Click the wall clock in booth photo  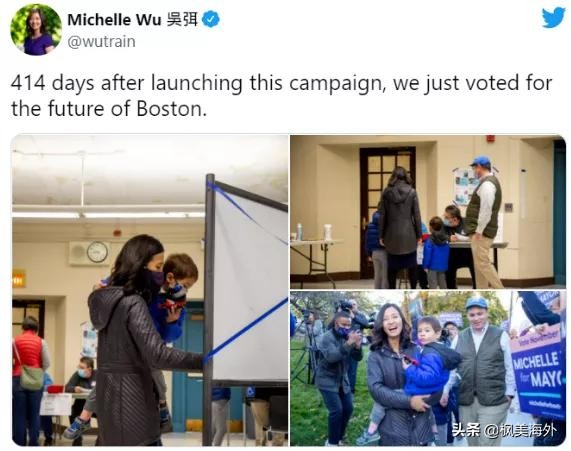tap(97, 252)
